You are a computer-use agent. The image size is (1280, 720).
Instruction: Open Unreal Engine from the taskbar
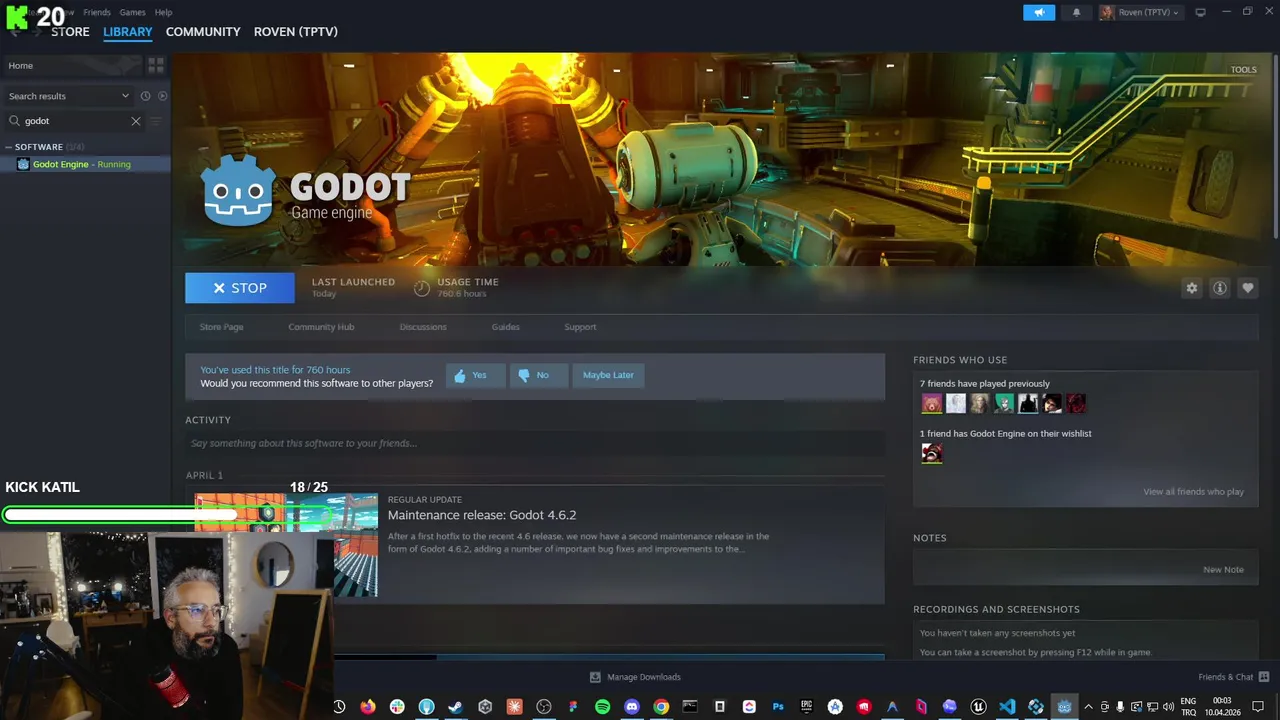coord(979,706)
